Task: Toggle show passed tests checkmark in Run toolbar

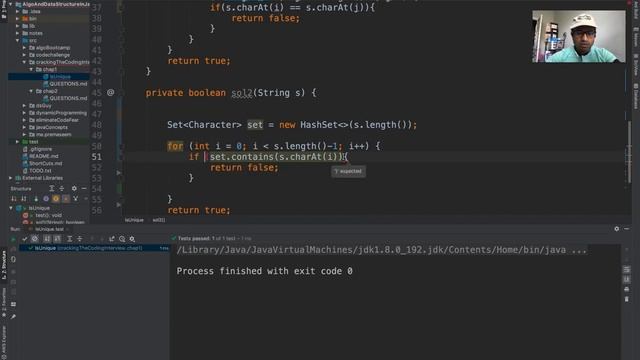Action: tap(24, 239)
